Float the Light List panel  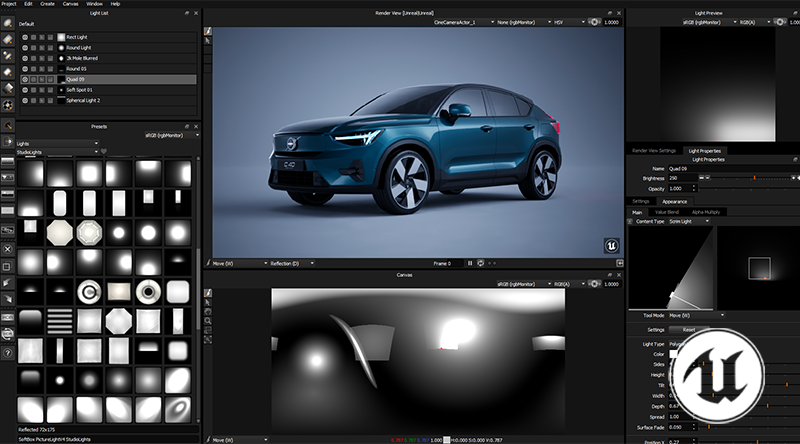pos(187,13)
